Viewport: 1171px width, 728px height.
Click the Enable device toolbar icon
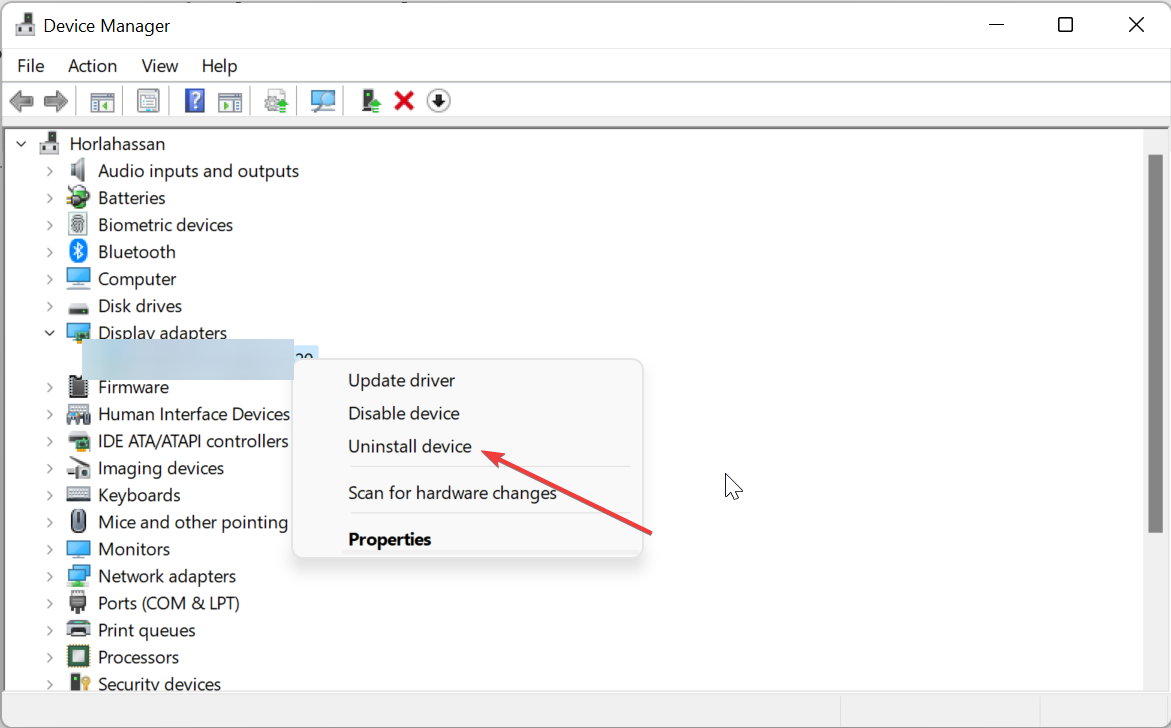[370, 101]
